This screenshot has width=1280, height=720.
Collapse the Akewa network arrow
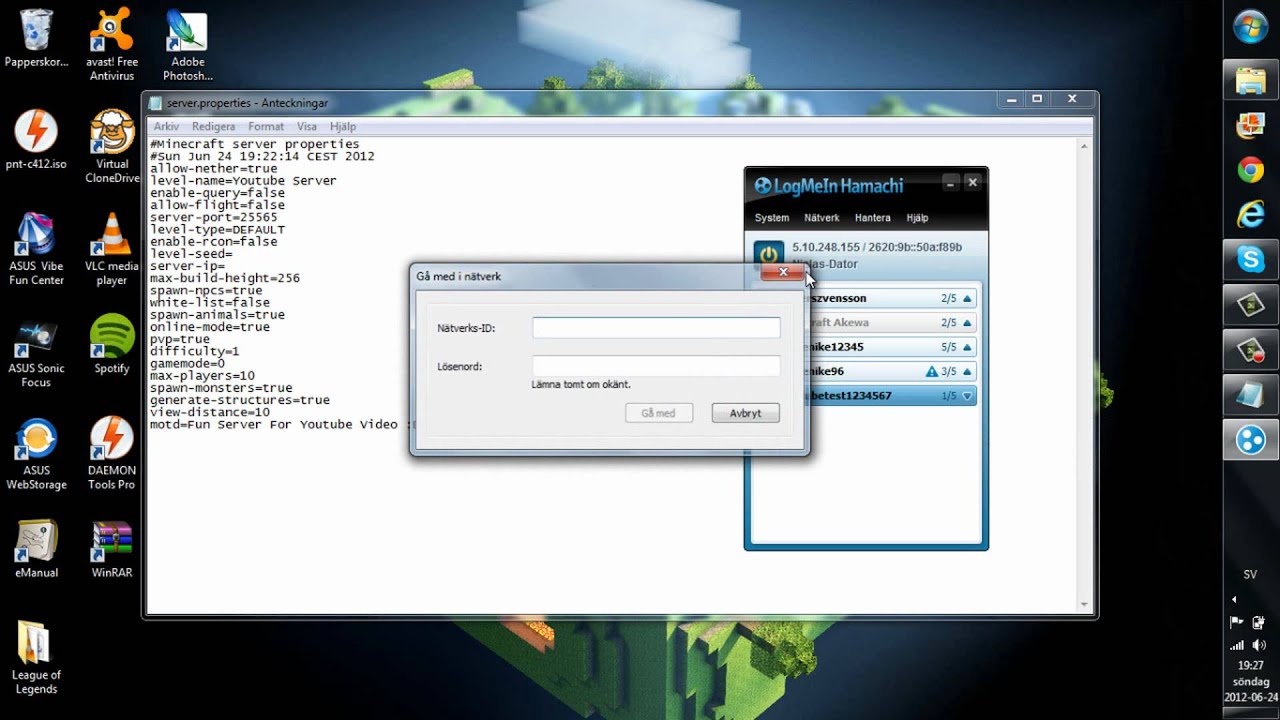(x=967, y=323)
